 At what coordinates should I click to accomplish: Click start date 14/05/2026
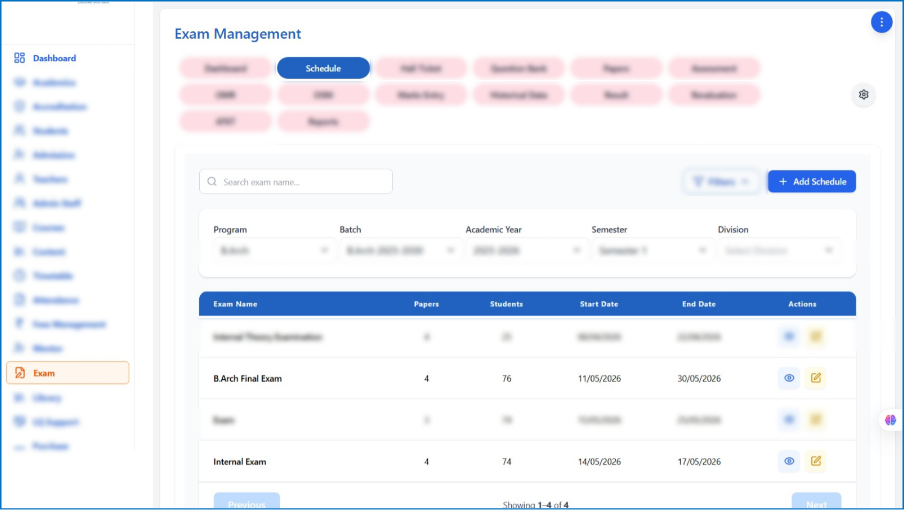coord(600,462)
